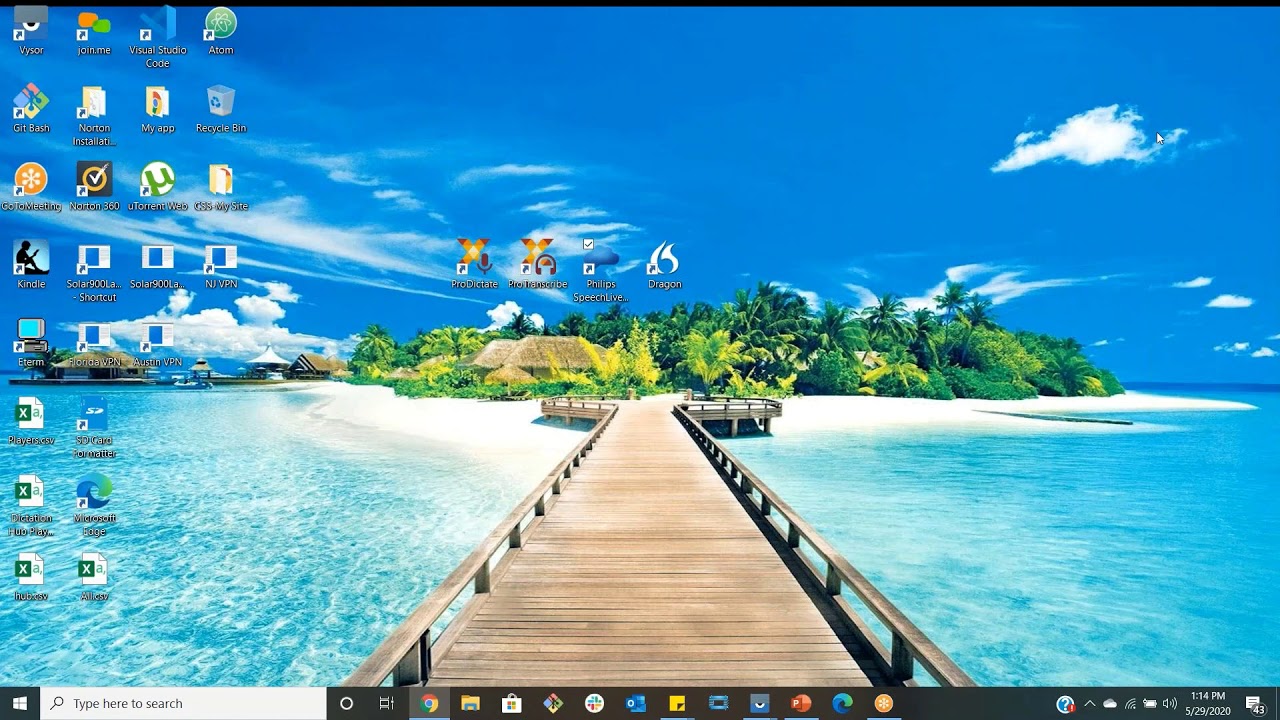Open the Vysor desktop shortcut
Viewport: 1280px width, 720px height.
(x=31, y=32)
